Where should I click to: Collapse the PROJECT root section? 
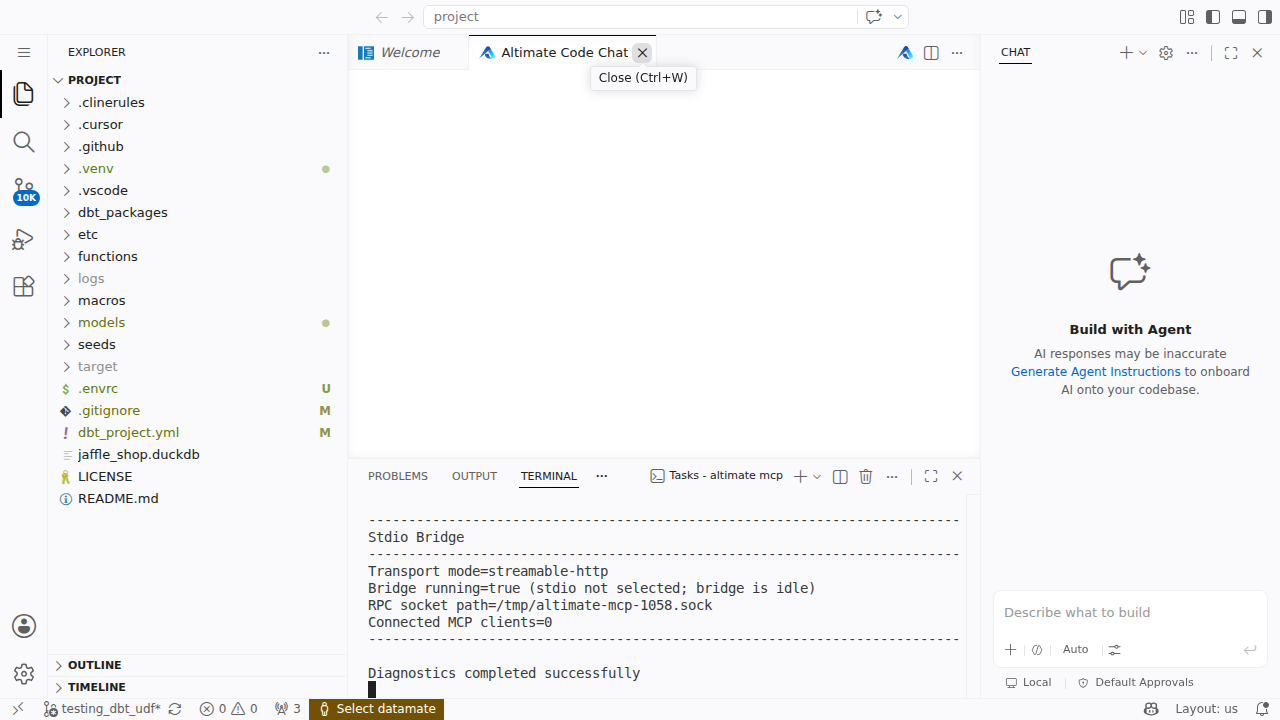(x=198, y=80)
